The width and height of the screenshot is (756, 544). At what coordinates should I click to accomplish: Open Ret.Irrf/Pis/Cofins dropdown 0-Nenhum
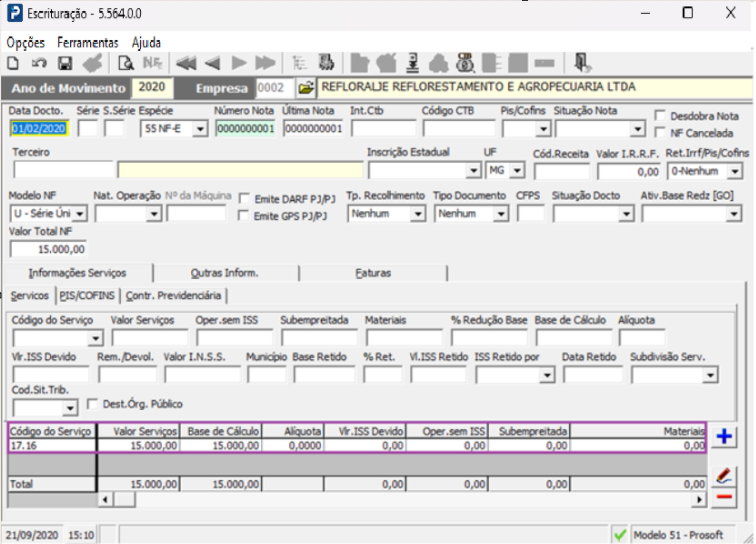[735, 171]
